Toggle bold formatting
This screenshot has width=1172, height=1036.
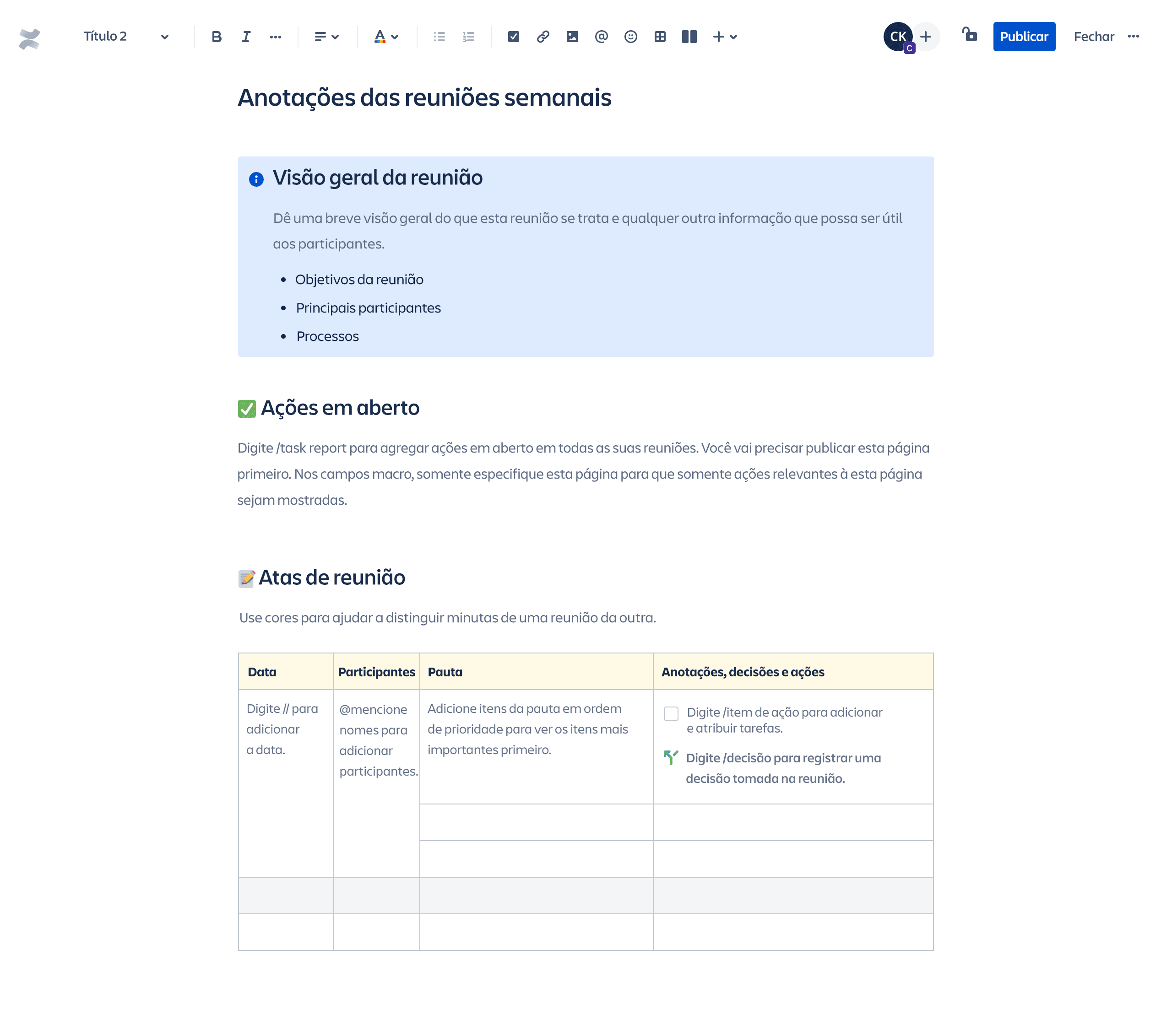click(x=216, y=37)
